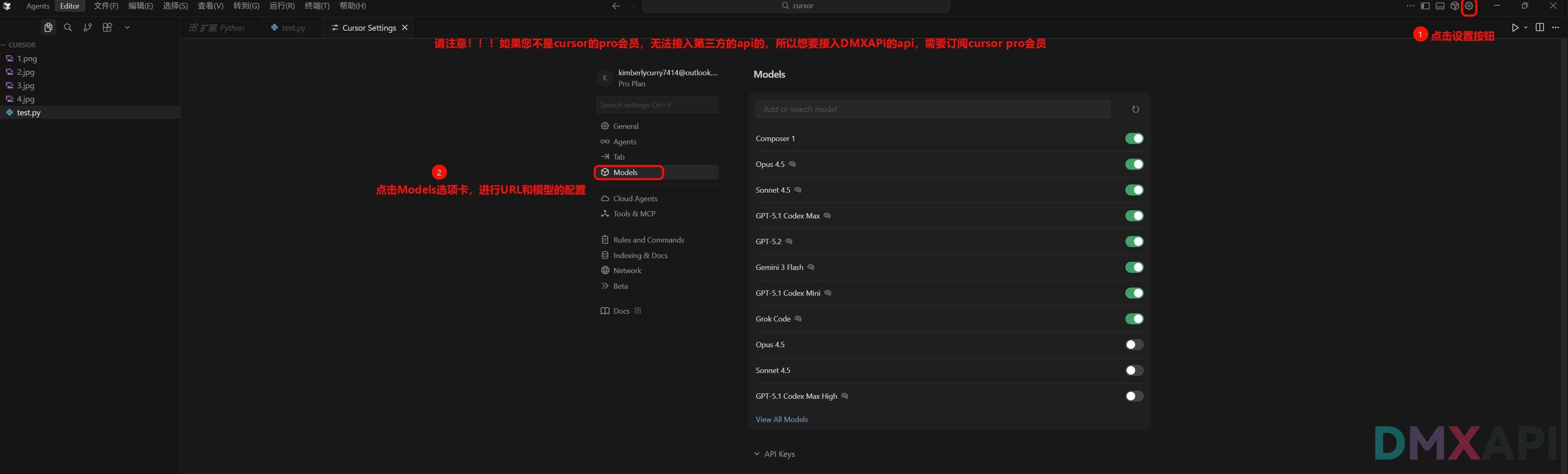Toggle the bottom panel layout icon

pos(1440,6)
